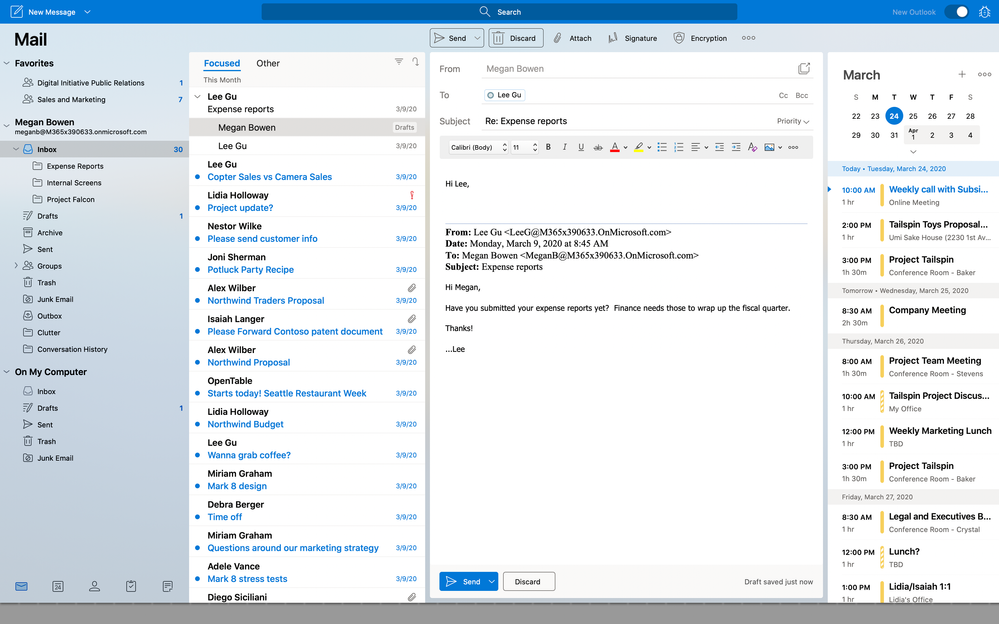
Task: Open the Calibri (Body) font selector
Action: pyautogui.click(x=478, y=147)
